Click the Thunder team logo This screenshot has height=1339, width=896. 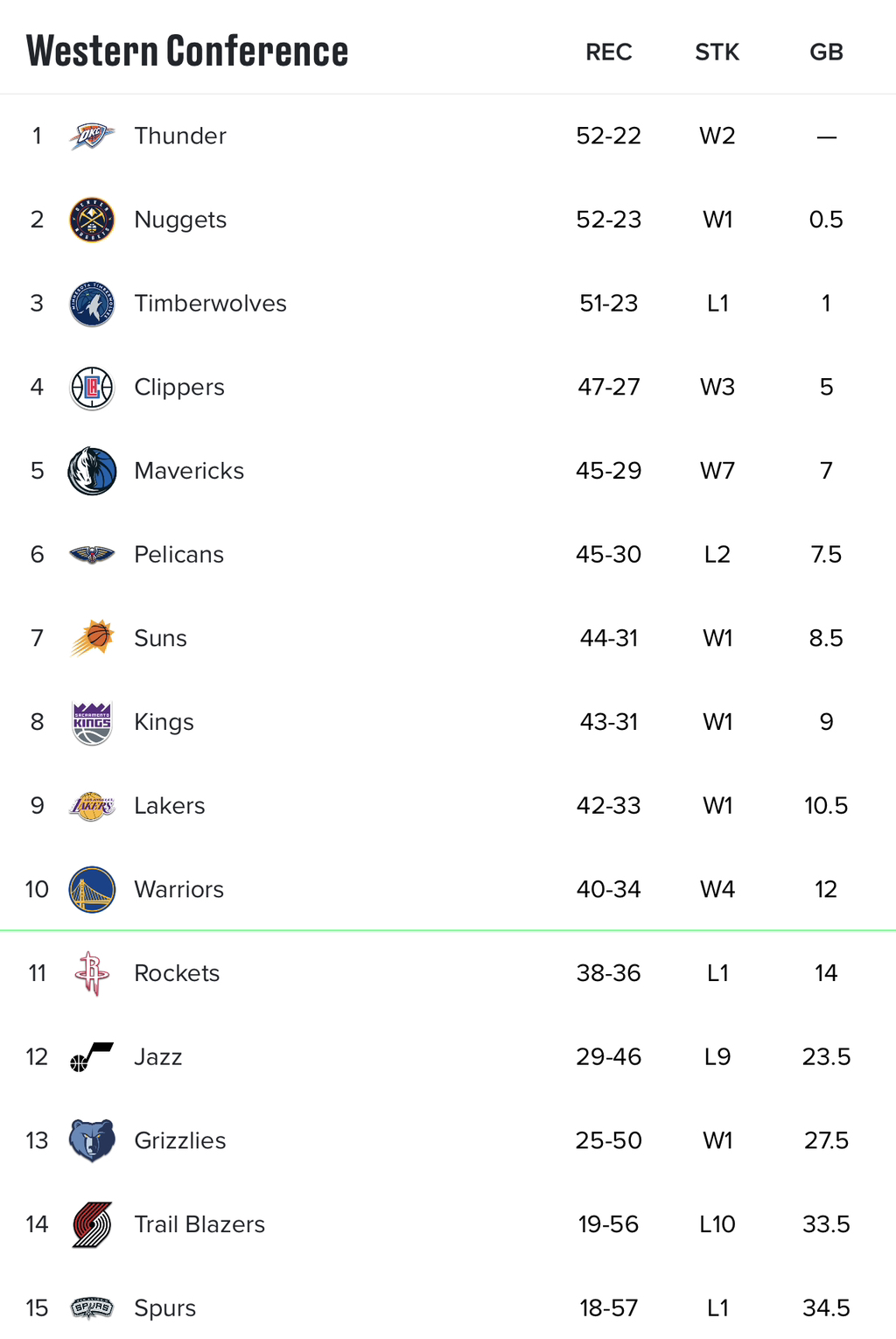92,136
